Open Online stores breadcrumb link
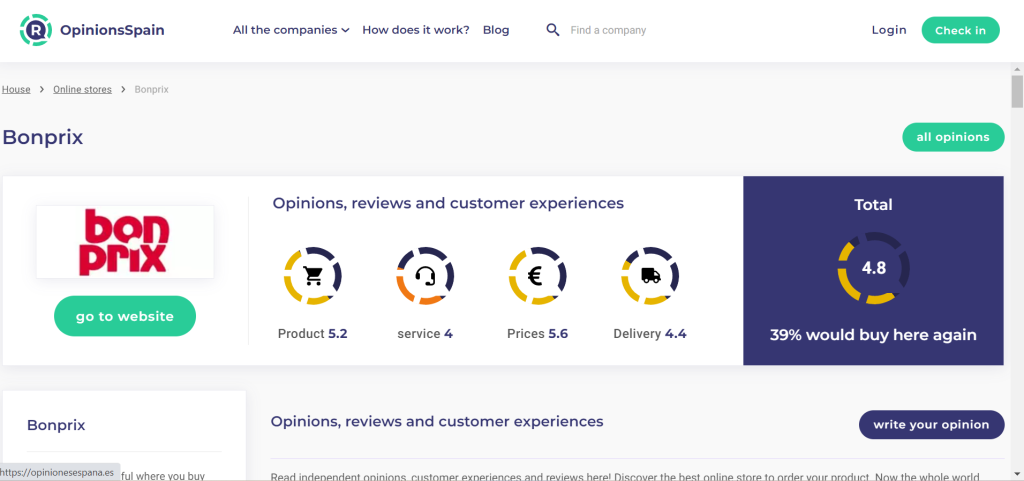The width and height of the screenshot is (1024, 481). click(x=82, y=90)
